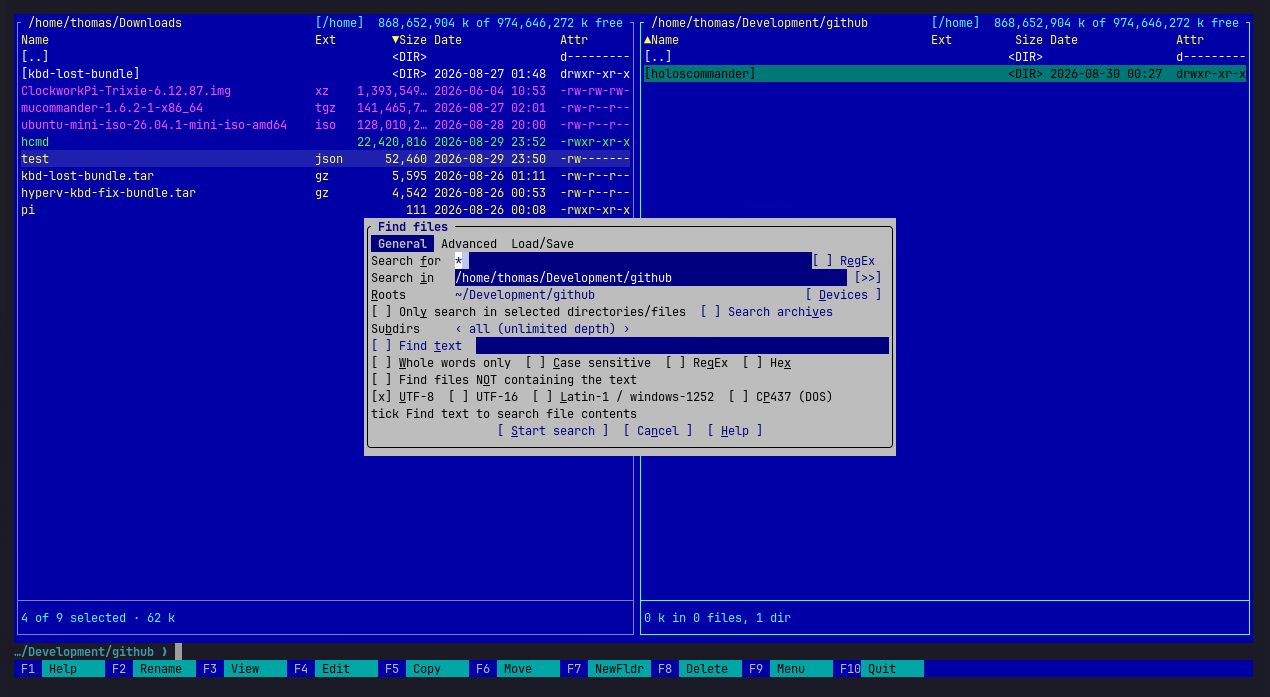This screenshot has width=1270, height=697.
Task: Go to parent [..] in right panel
Action: (x=945, y=57)
